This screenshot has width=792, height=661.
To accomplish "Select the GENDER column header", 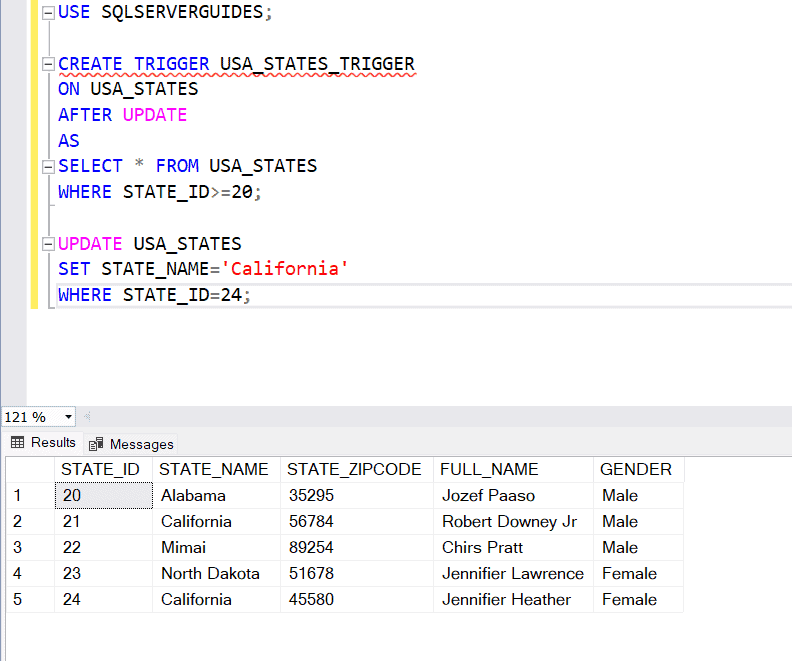I will pos(638,470).
